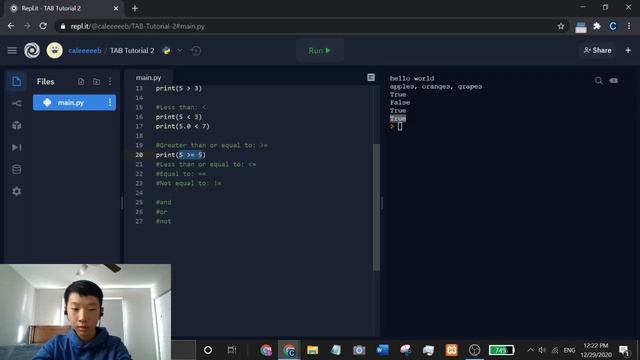
Task: Open the Chrome profile C icon
Action: point(613,26)
